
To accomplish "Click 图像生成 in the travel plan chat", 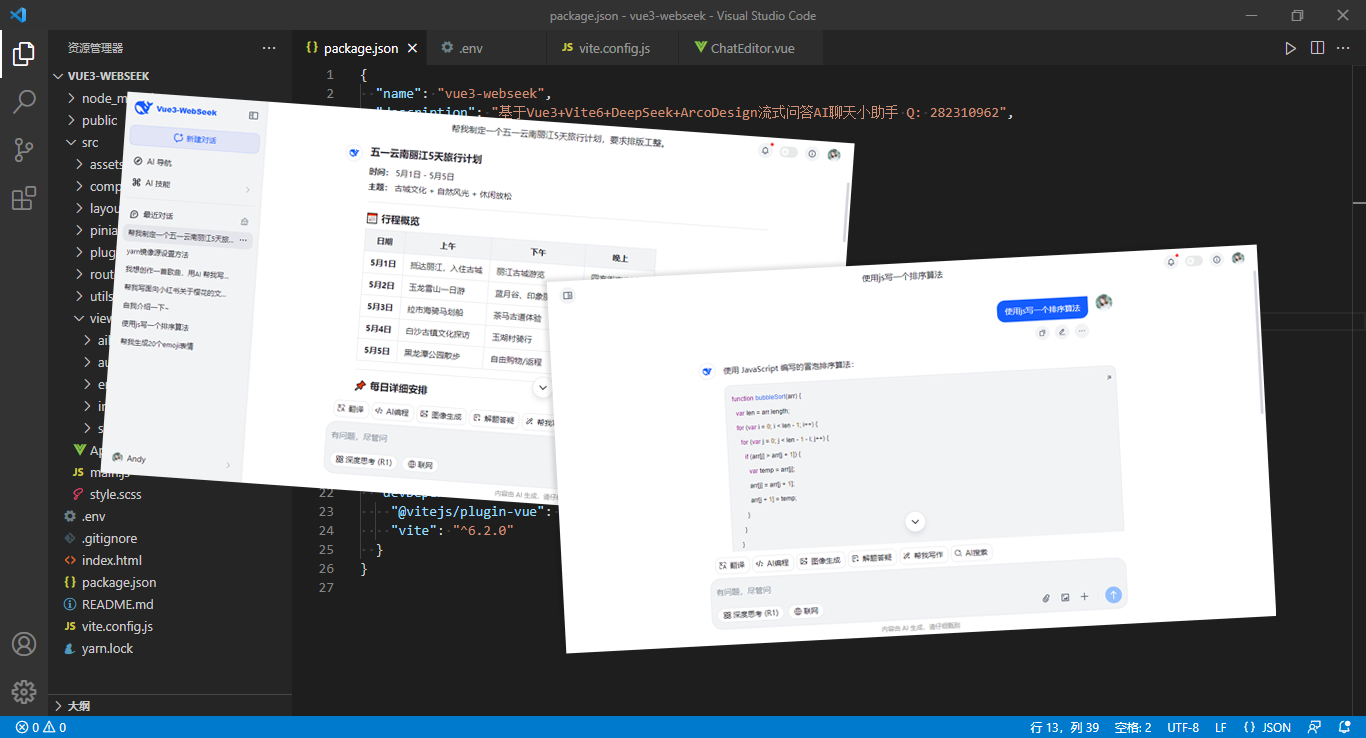I will (x=441, y=415).
